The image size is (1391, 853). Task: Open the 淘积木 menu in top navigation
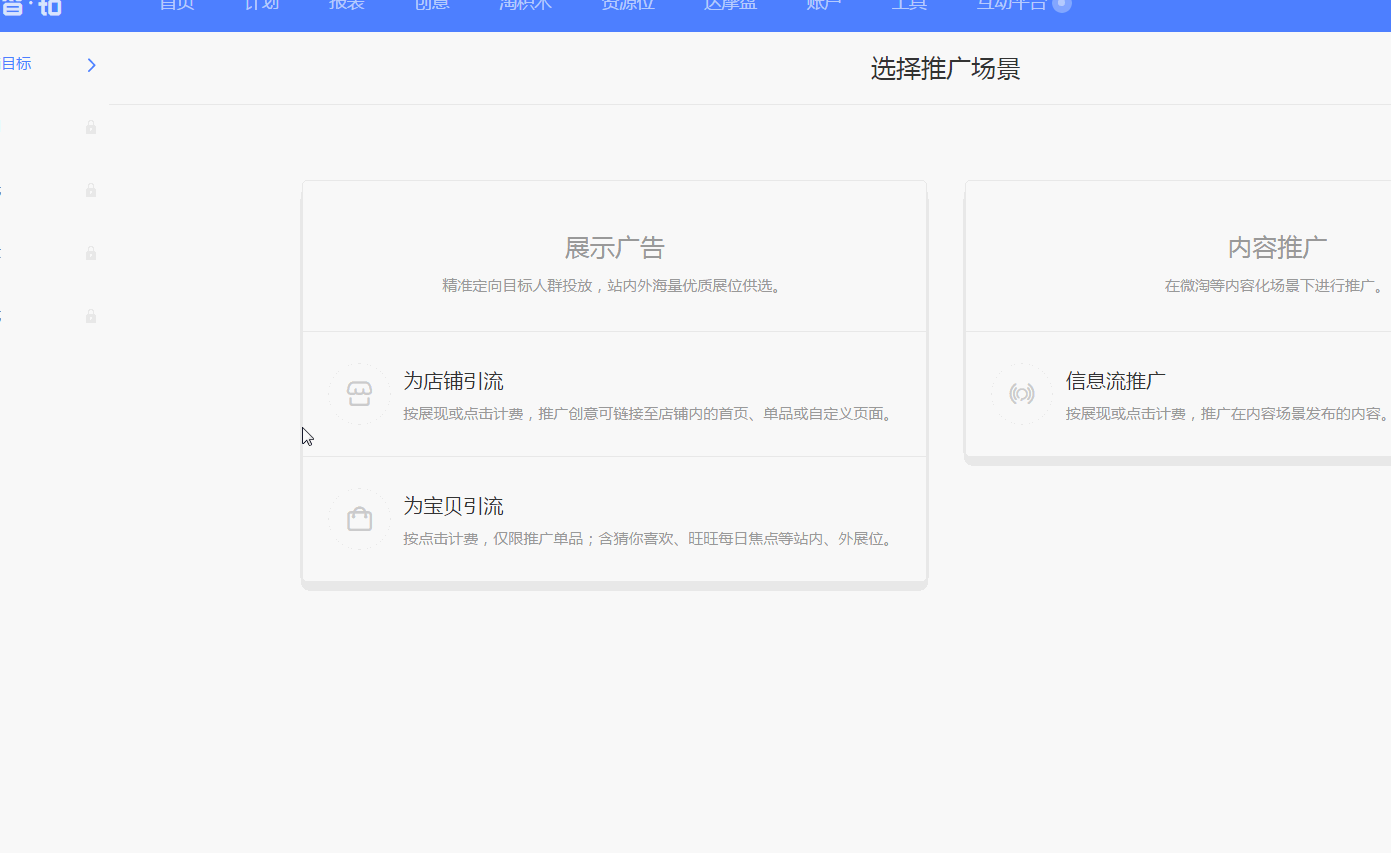coord(526,5)
